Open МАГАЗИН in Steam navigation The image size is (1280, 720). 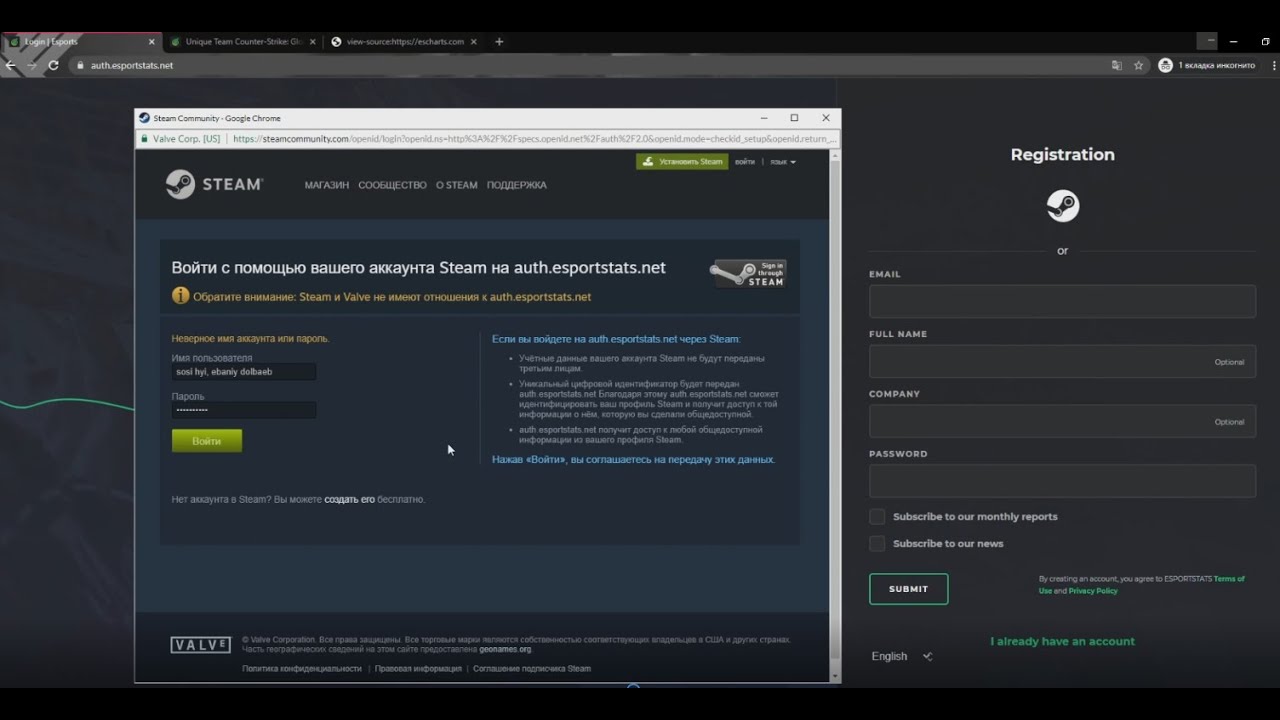point(327,185)
